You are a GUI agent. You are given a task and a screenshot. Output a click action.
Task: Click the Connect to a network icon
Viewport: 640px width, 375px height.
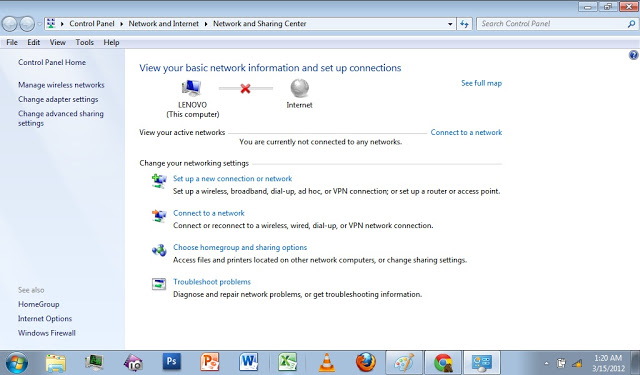click(159, 215)
